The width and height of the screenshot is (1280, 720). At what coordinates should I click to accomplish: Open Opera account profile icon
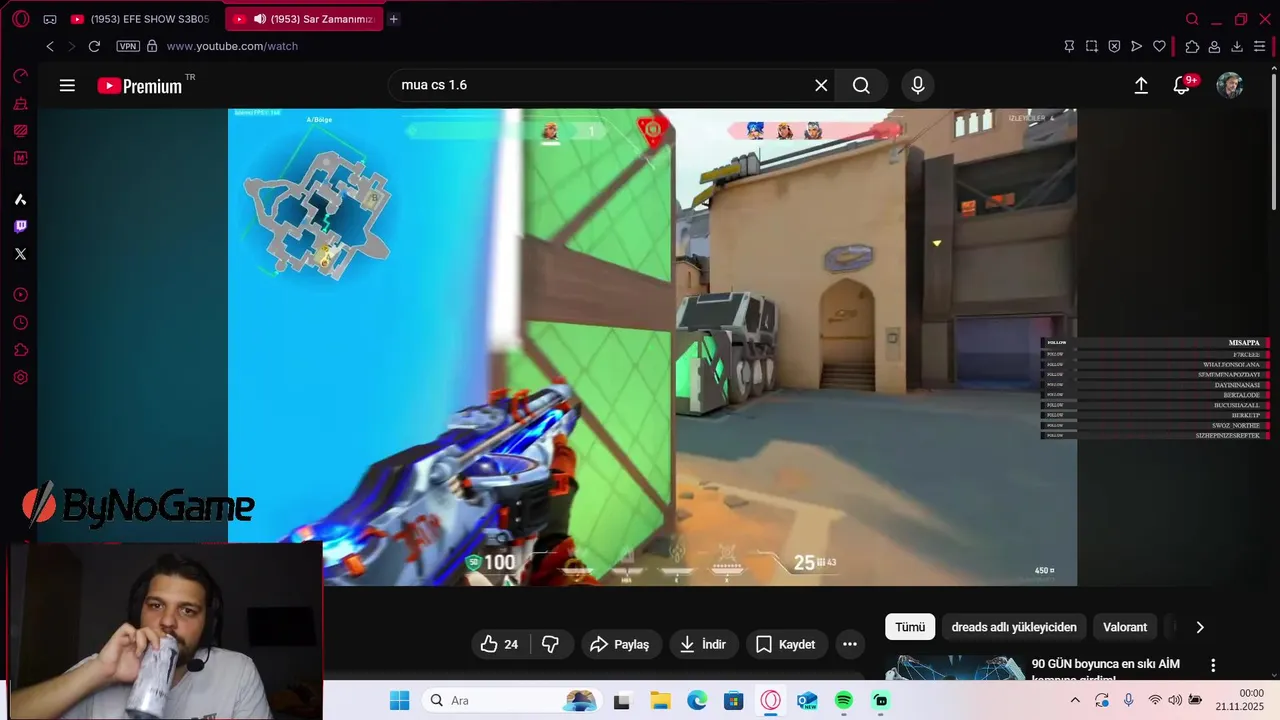tap(1214, 46)
